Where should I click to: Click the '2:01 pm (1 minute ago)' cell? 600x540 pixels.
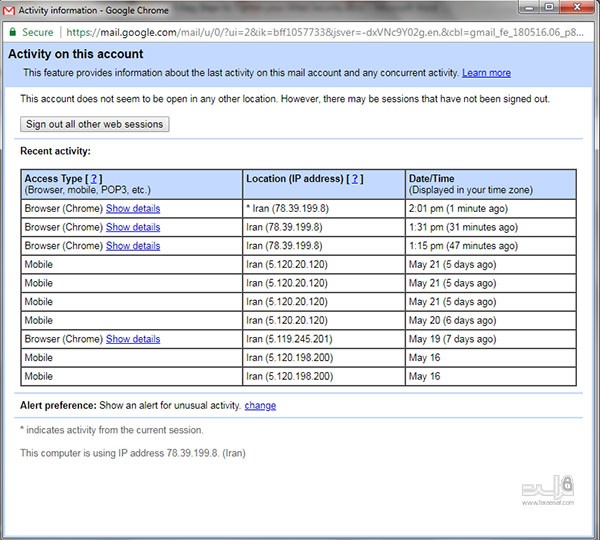[x=491, y=209]
